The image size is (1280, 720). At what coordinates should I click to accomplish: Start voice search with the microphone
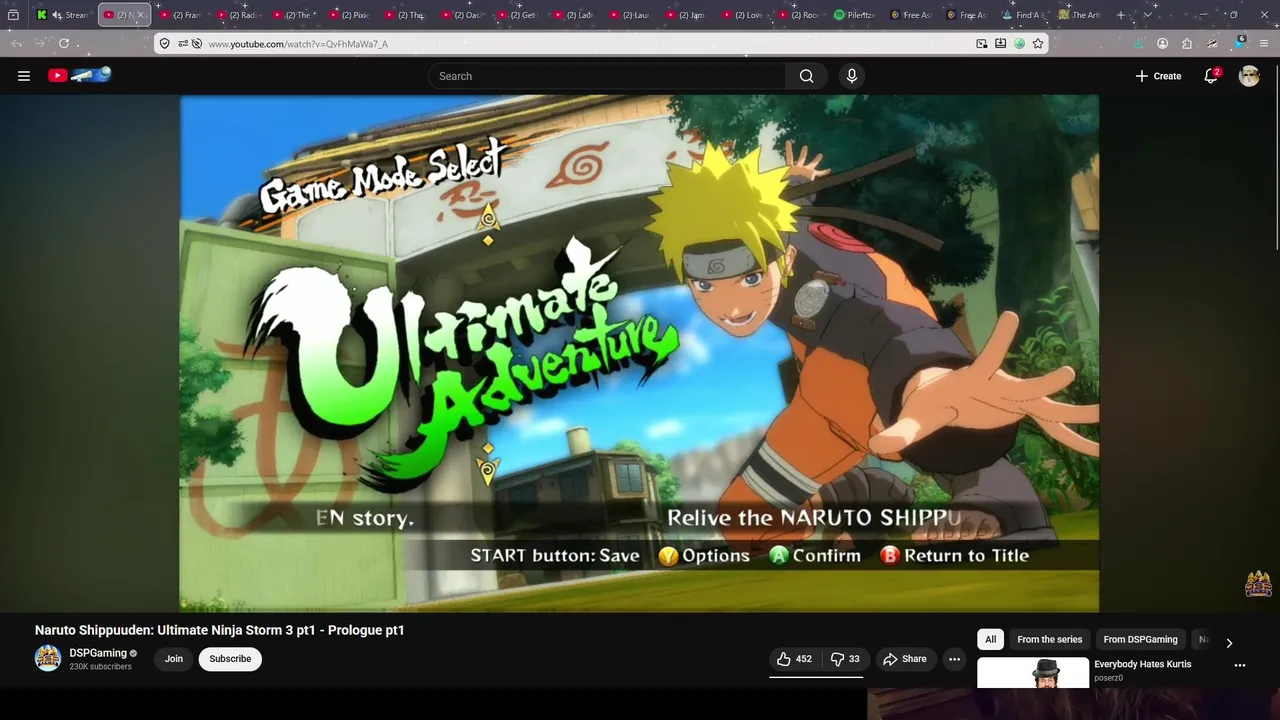852,76
